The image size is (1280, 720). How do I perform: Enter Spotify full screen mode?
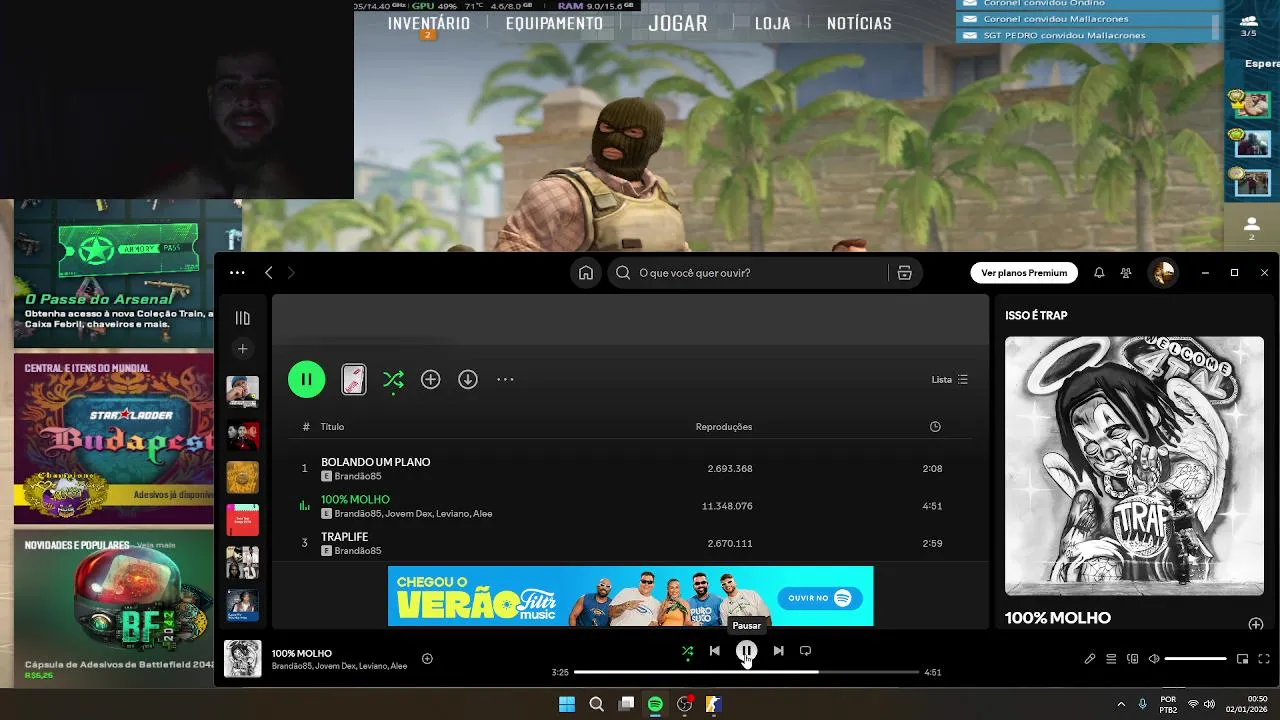(x=1264, y=659)
